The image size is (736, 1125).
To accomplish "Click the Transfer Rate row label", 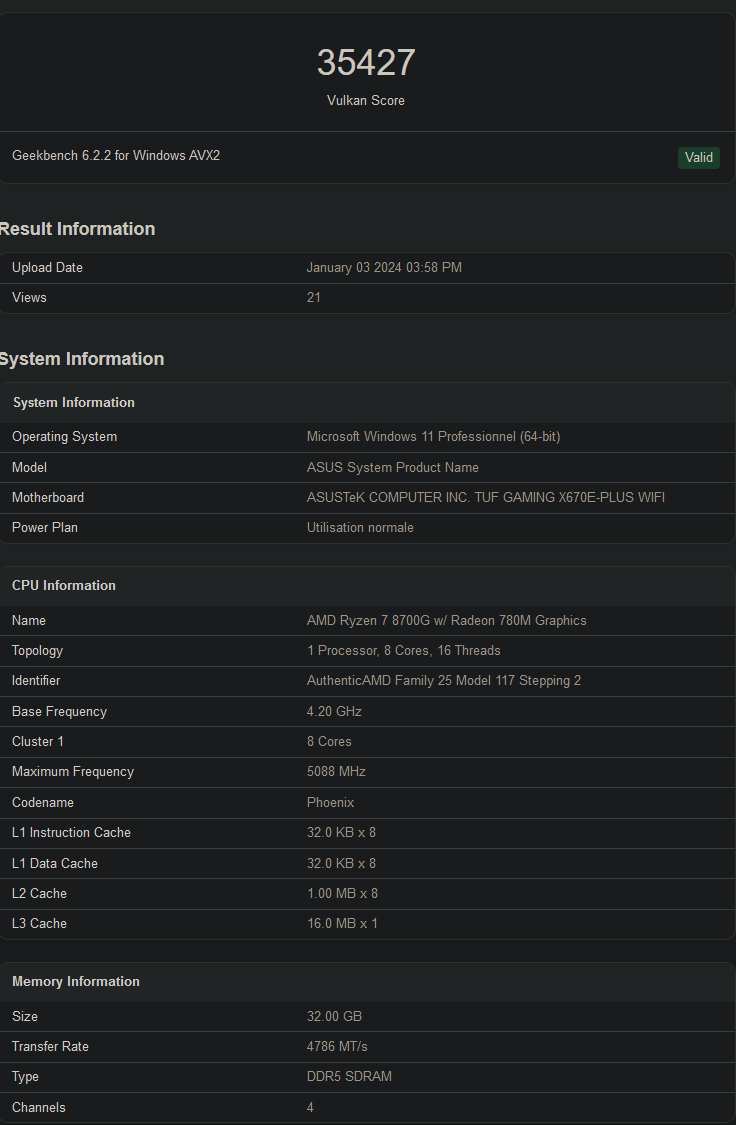I will click(x=50, y=1047).
